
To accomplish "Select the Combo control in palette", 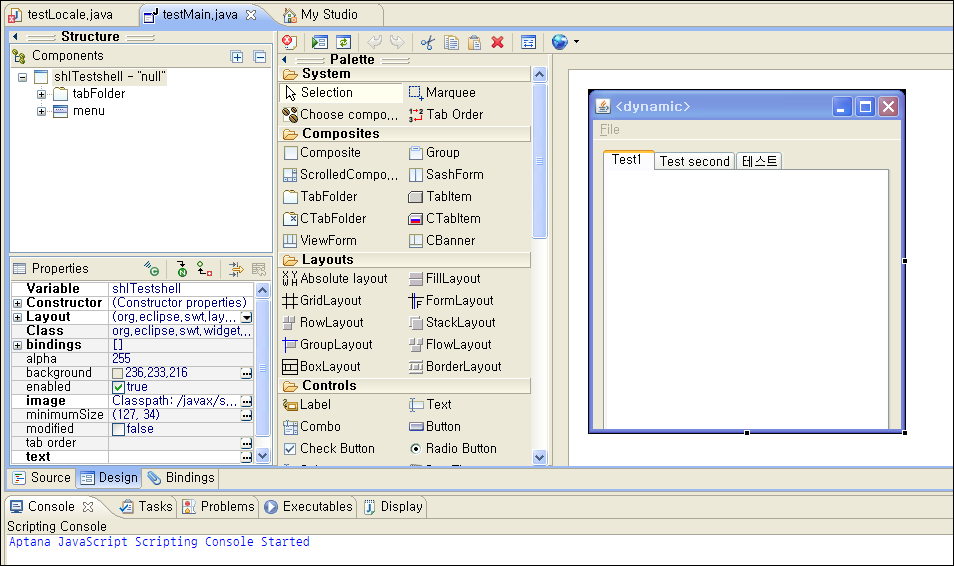I will tap(312, 427).
